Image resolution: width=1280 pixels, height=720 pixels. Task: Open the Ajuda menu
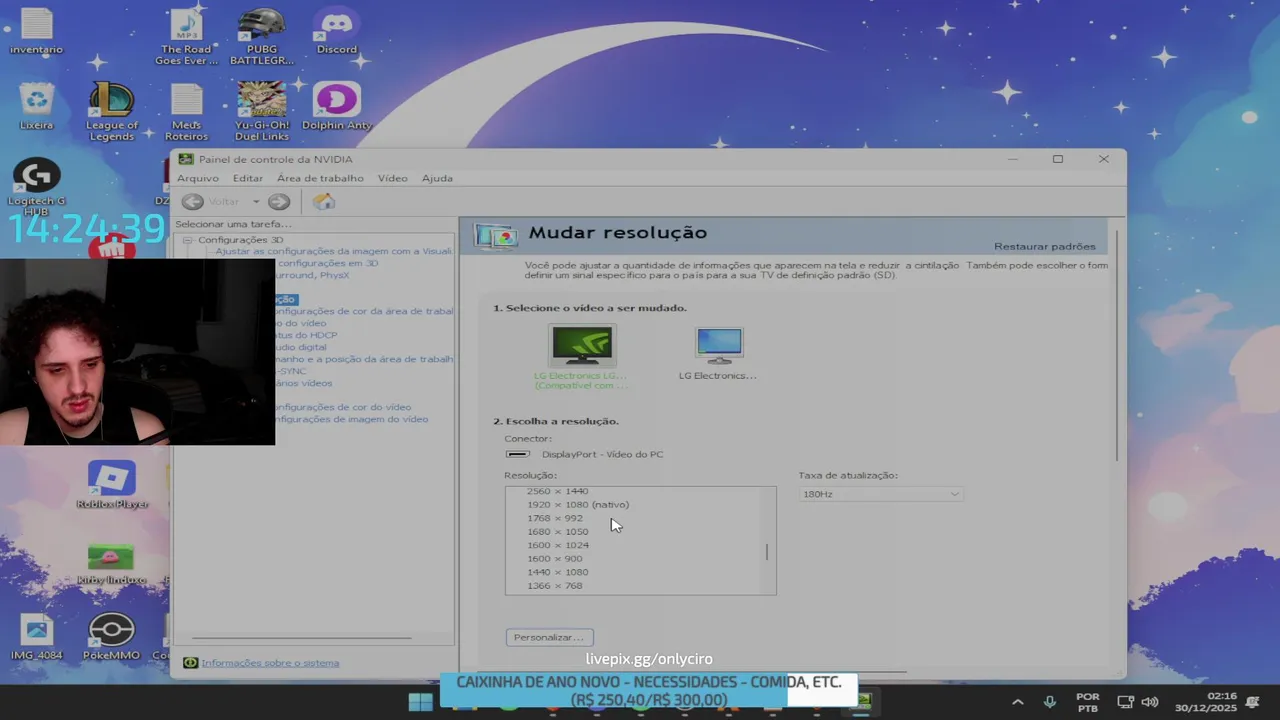coord(437,178)
